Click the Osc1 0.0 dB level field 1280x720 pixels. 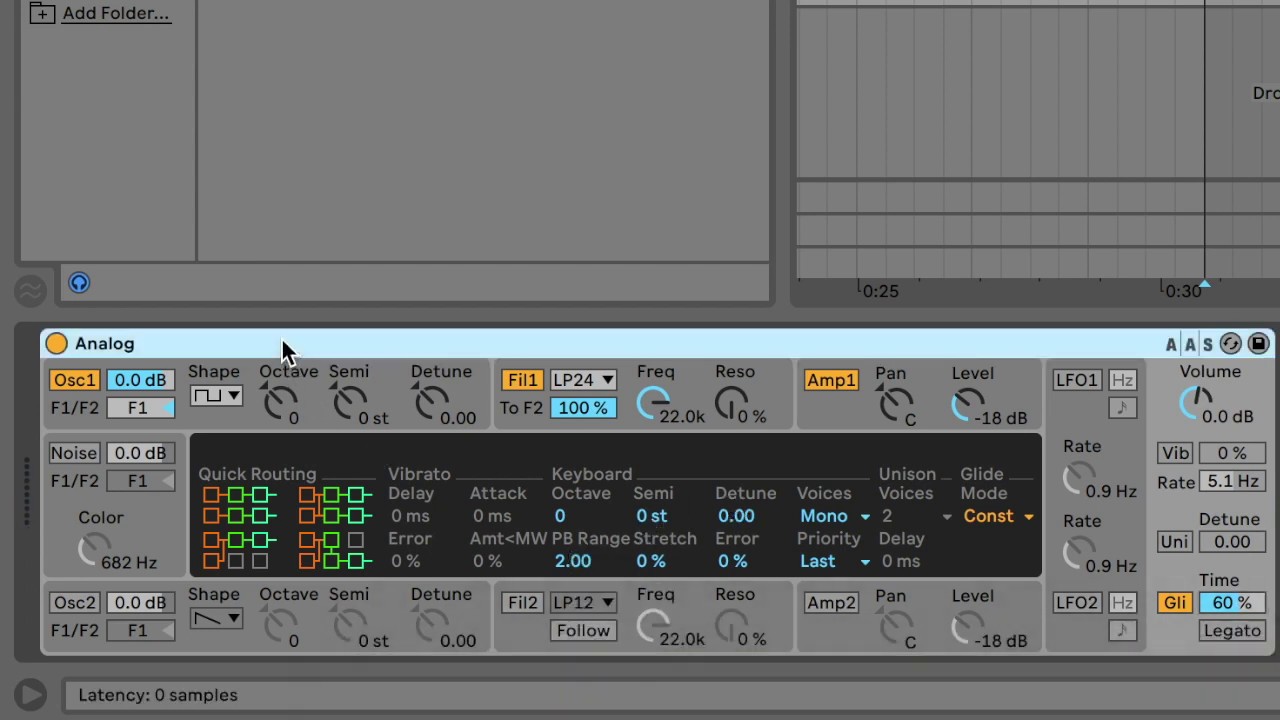pyautogui.click(x=140, y=380)
